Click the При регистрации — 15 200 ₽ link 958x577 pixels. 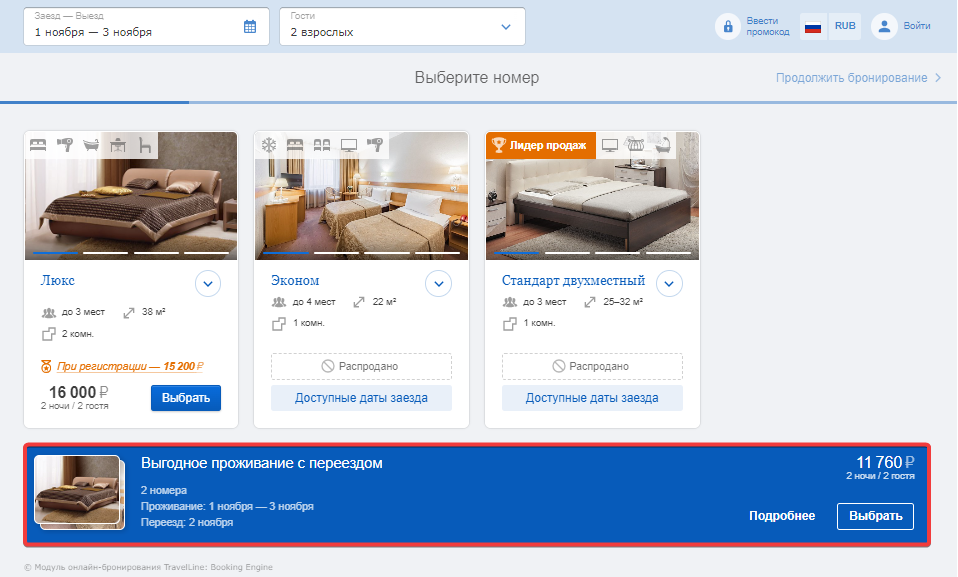pyautogui.click(x=130, y=366)
